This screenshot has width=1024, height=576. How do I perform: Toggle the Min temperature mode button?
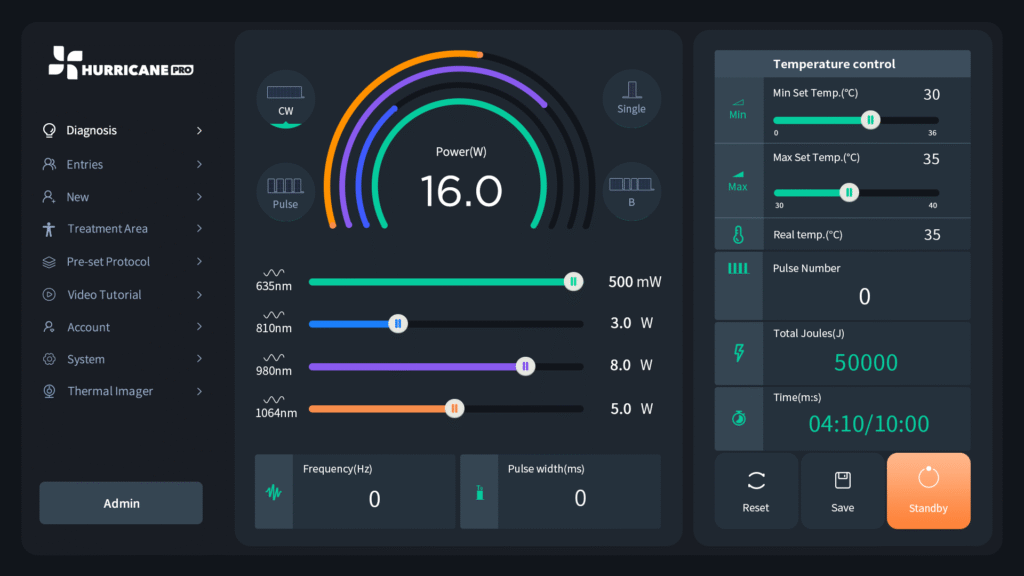[738, 109]
